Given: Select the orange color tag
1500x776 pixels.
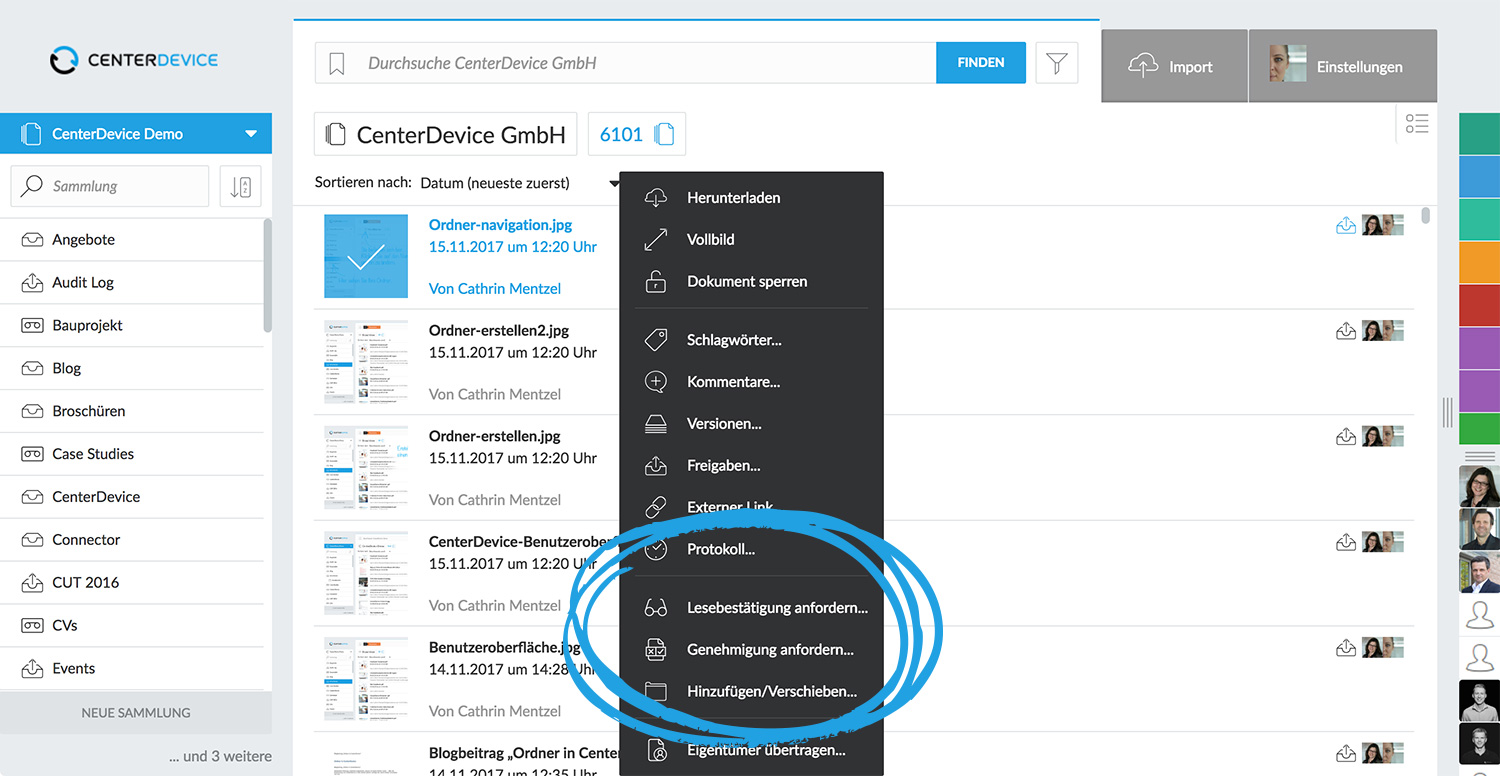Looking at the screenshot, I should [x=1480, y=263].
